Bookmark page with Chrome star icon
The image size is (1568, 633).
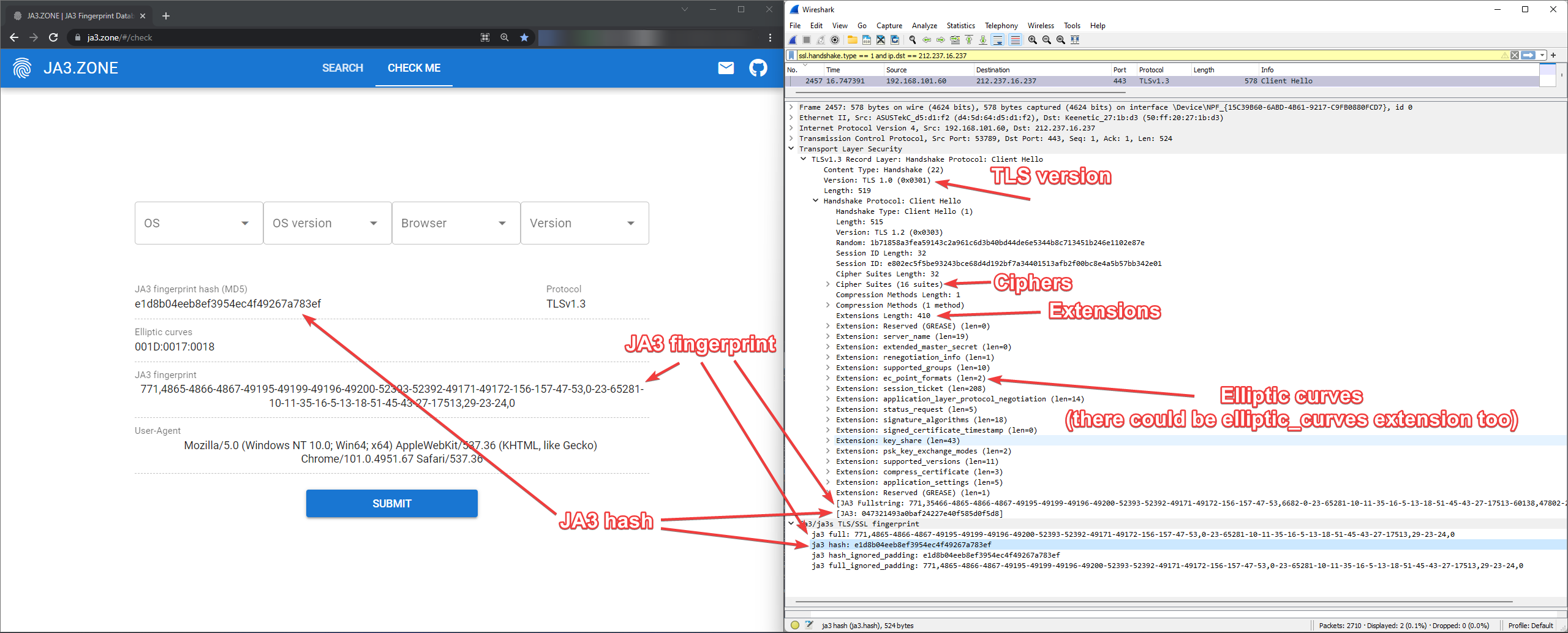click(524, 37)
